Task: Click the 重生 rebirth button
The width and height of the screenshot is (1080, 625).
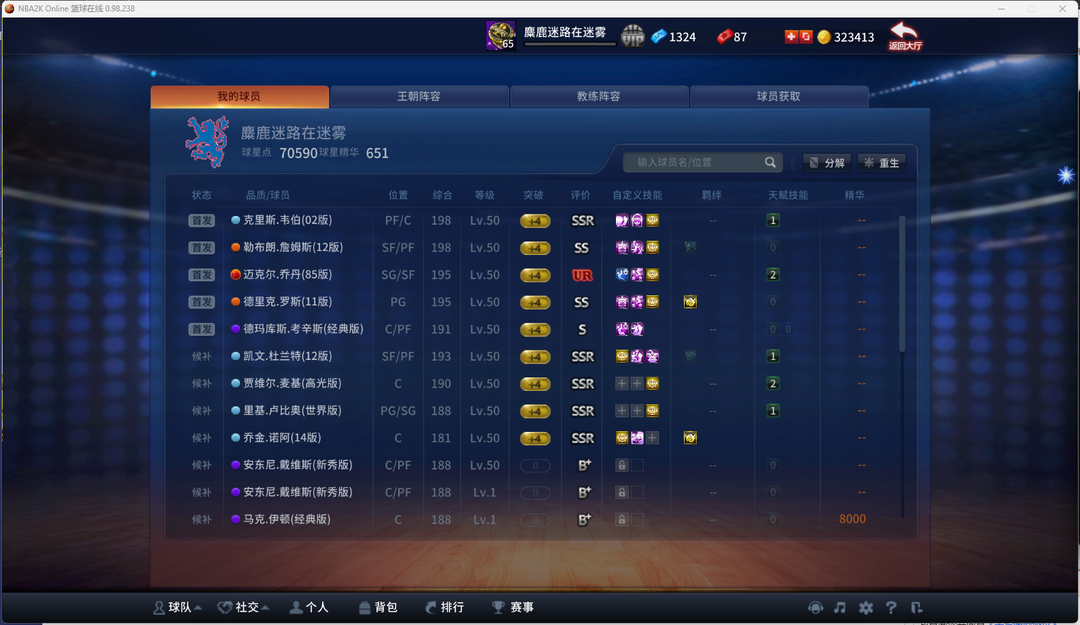Action: coord(882,163)
